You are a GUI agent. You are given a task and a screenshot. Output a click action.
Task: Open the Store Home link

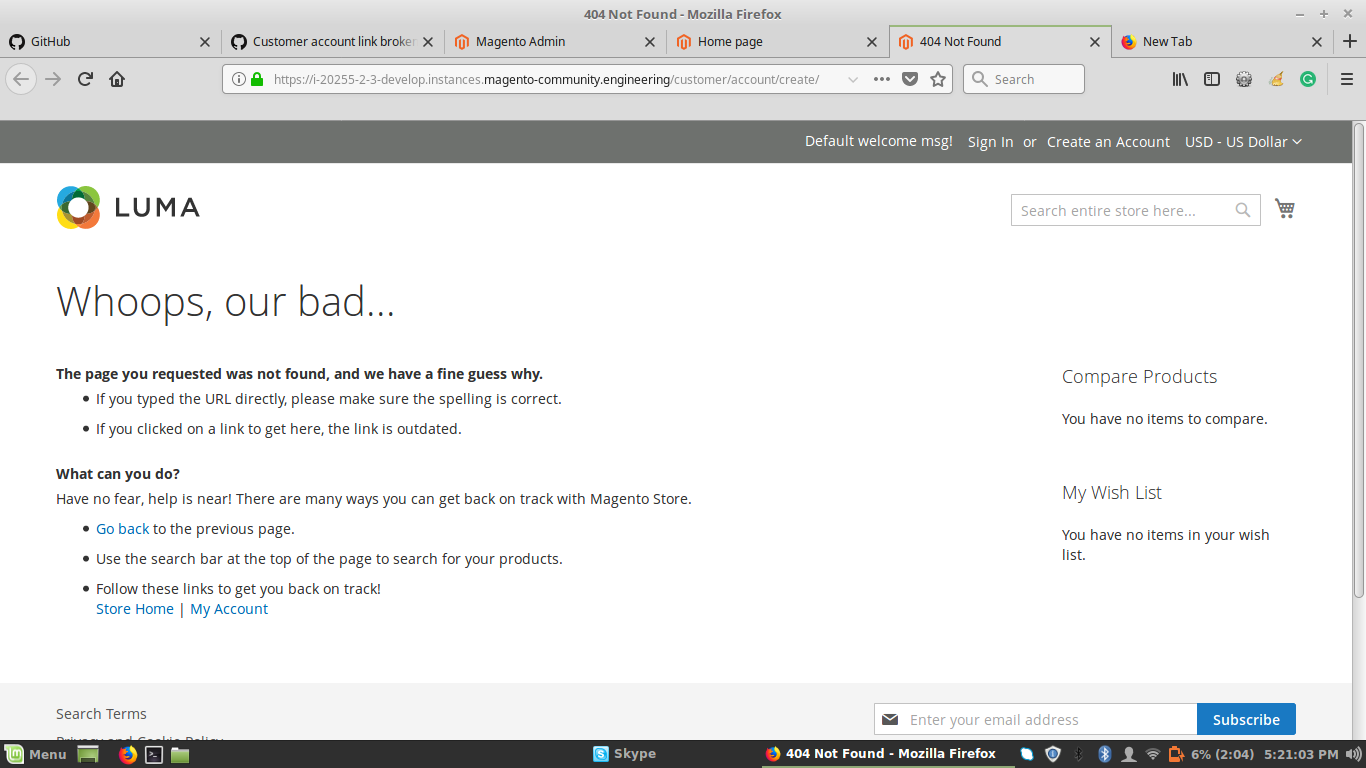(x=135, y=609)
